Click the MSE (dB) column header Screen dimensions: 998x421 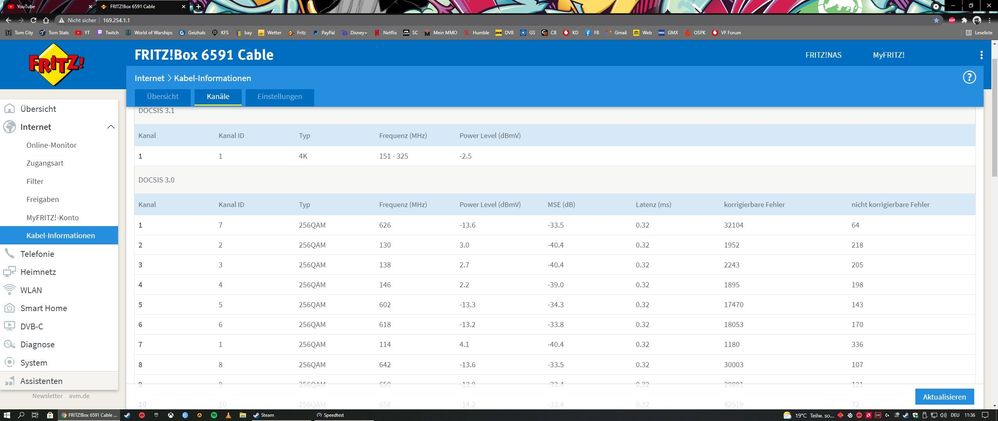pyautogui.click(x=561, y=205)
